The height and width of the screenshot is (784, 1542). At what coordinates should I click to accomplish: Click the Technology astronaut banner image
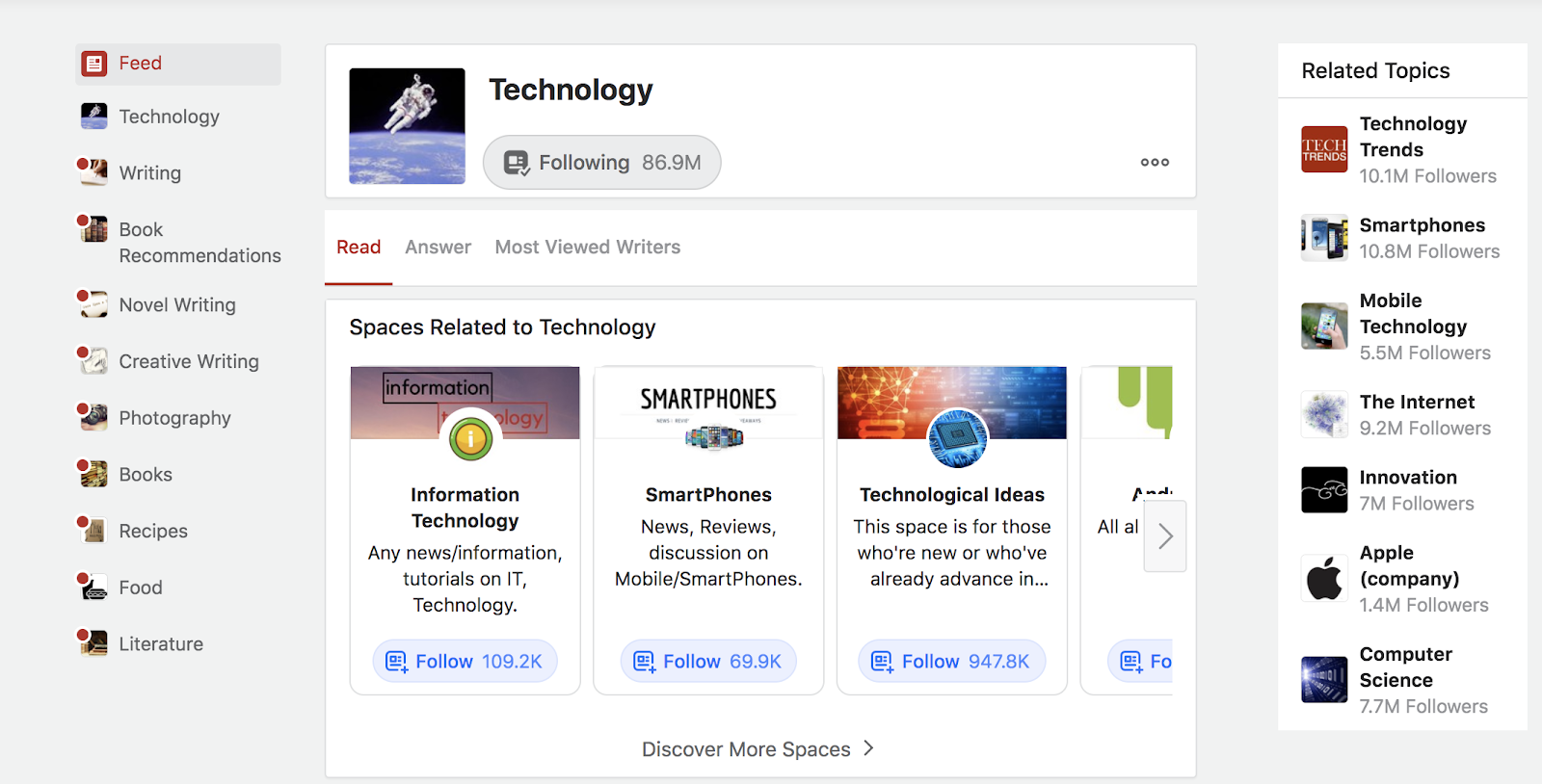point(407,125)
